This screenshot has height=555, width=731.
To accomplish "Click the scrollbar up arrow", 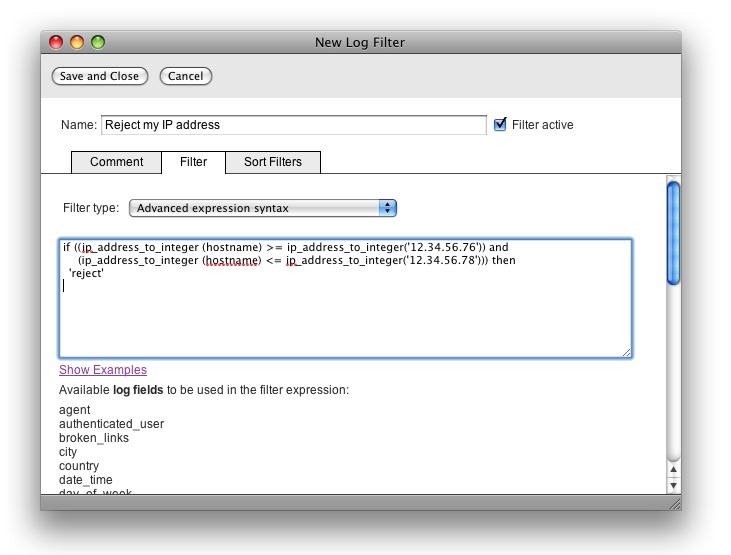I will (x=673, y=469).
